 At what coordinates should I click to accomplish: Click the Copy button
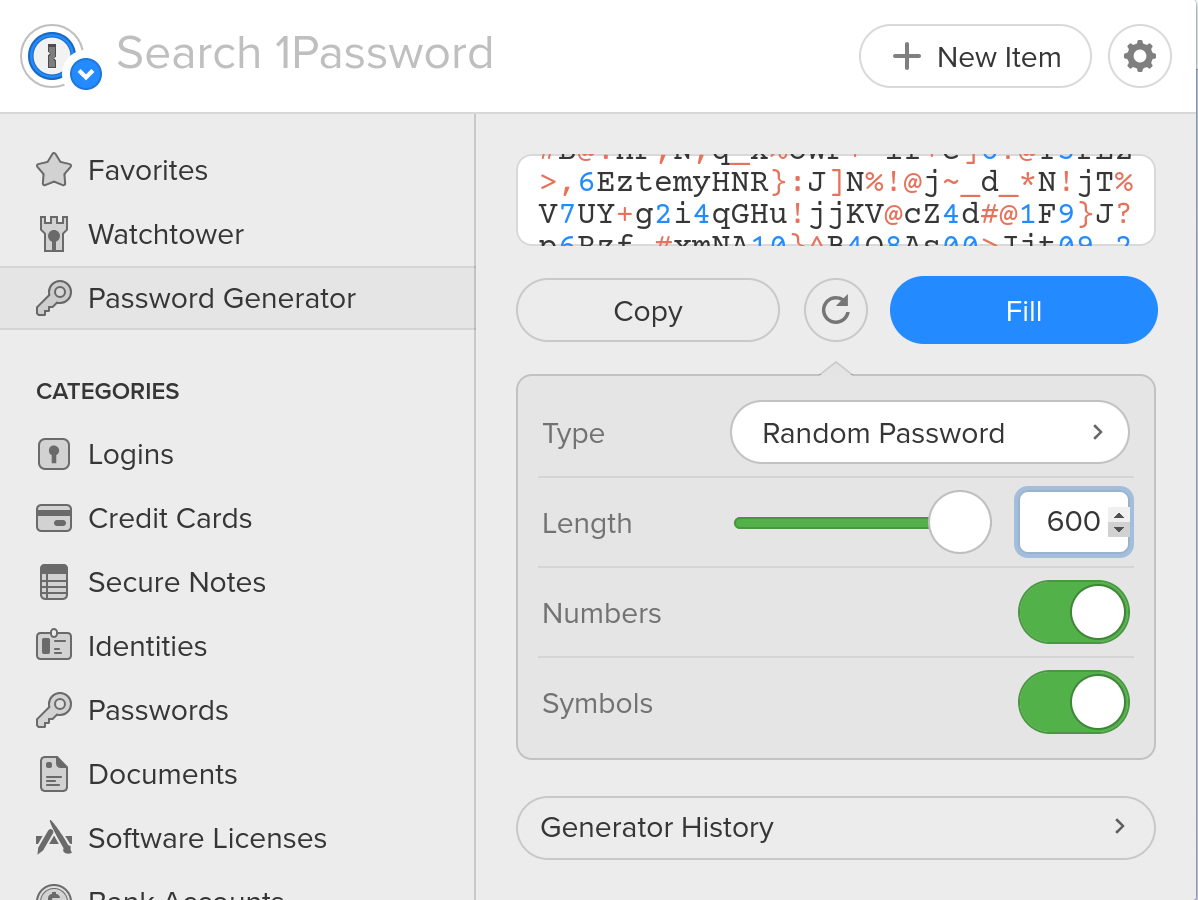coord(647,311)
